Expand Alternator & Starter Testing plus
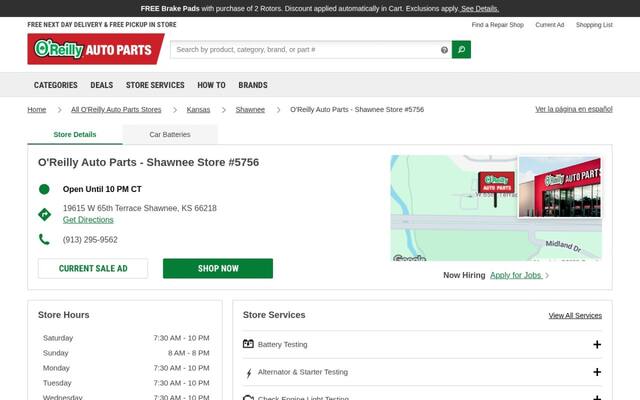Viewport: 640px width, 400px height. 597,372
